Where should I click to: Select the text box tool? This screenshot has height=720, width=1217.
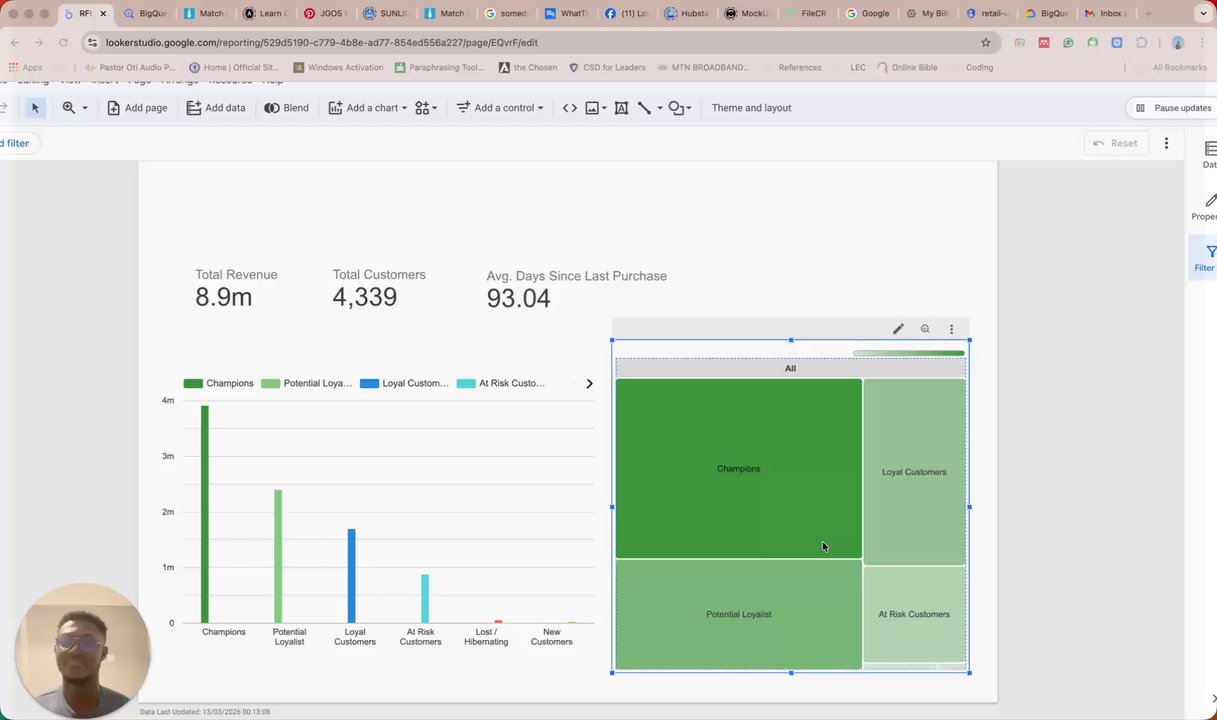pos(621,108)
